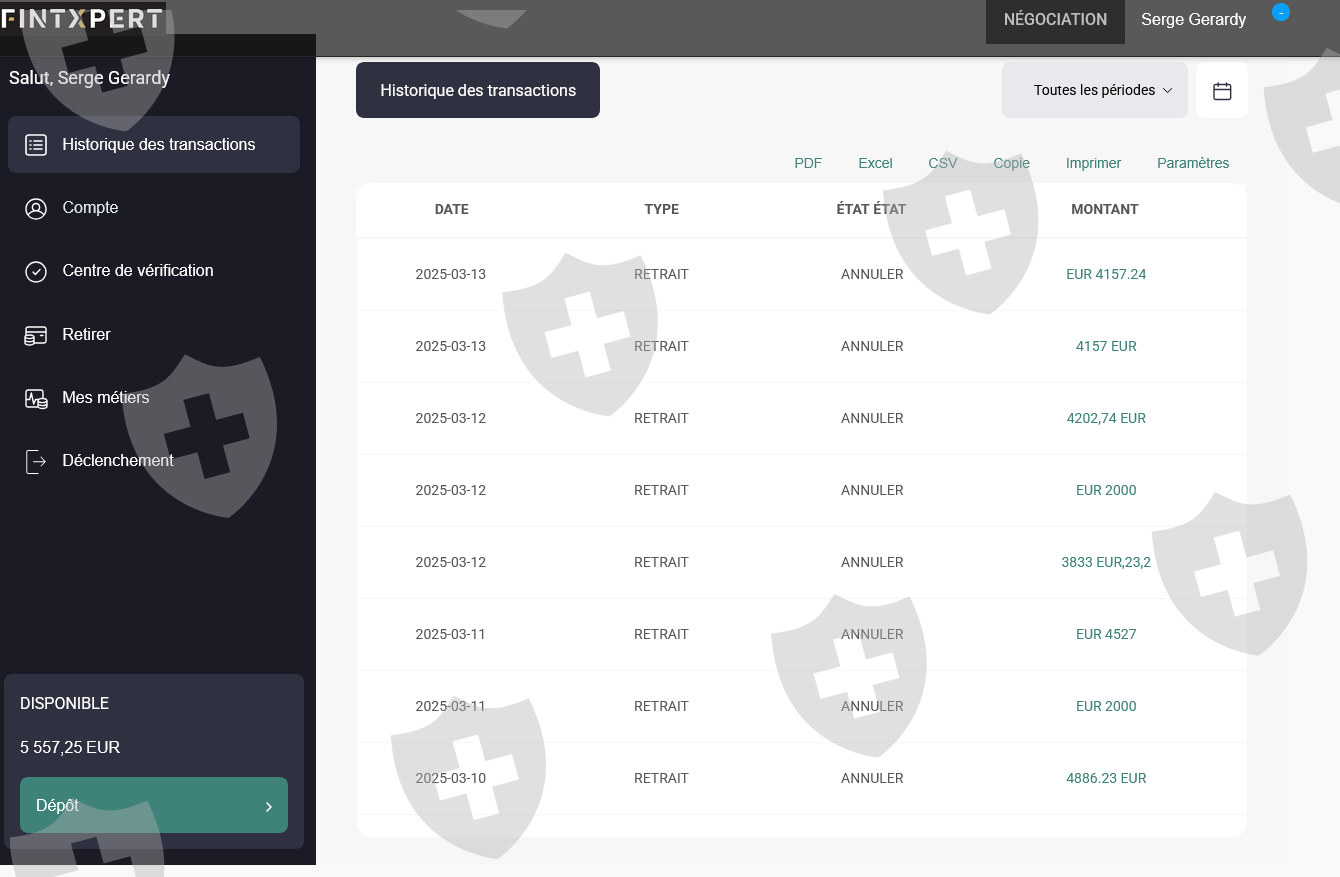The height and width of the screenshot is (877, 1340).
Task: Click the Compte user profile icon
Action: (36, 208)
